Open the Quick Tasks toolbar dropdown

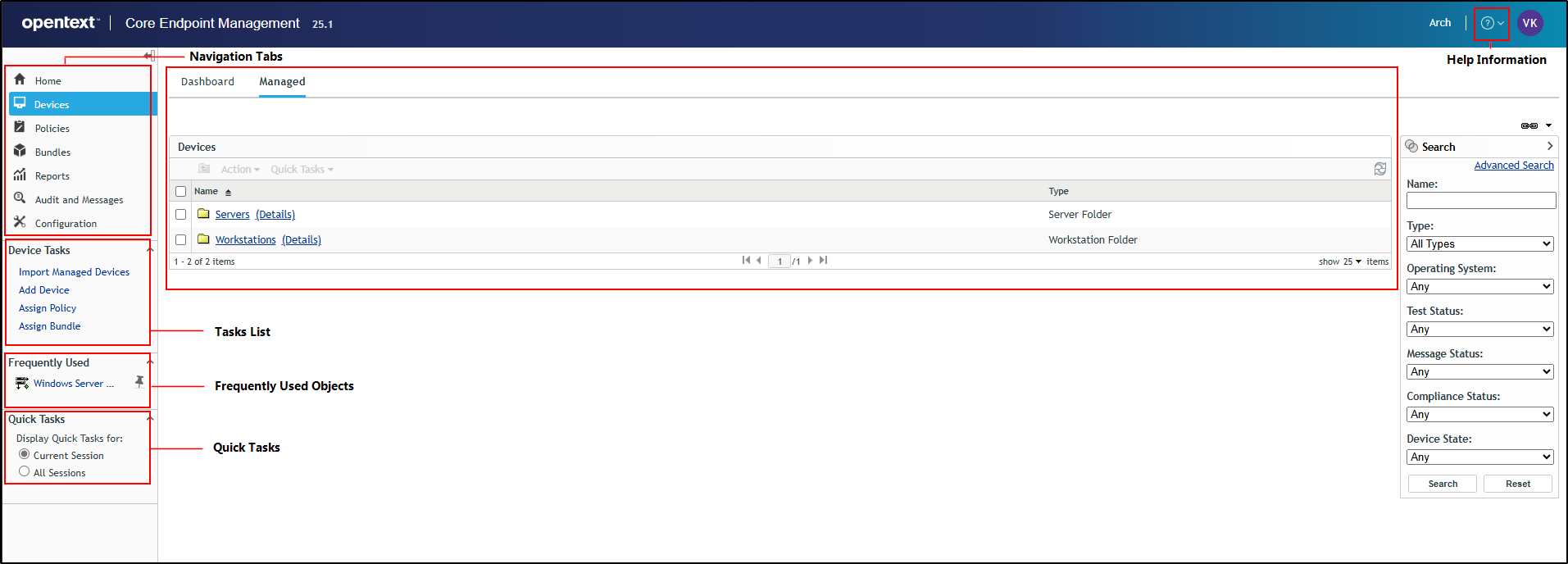[302, 169]
